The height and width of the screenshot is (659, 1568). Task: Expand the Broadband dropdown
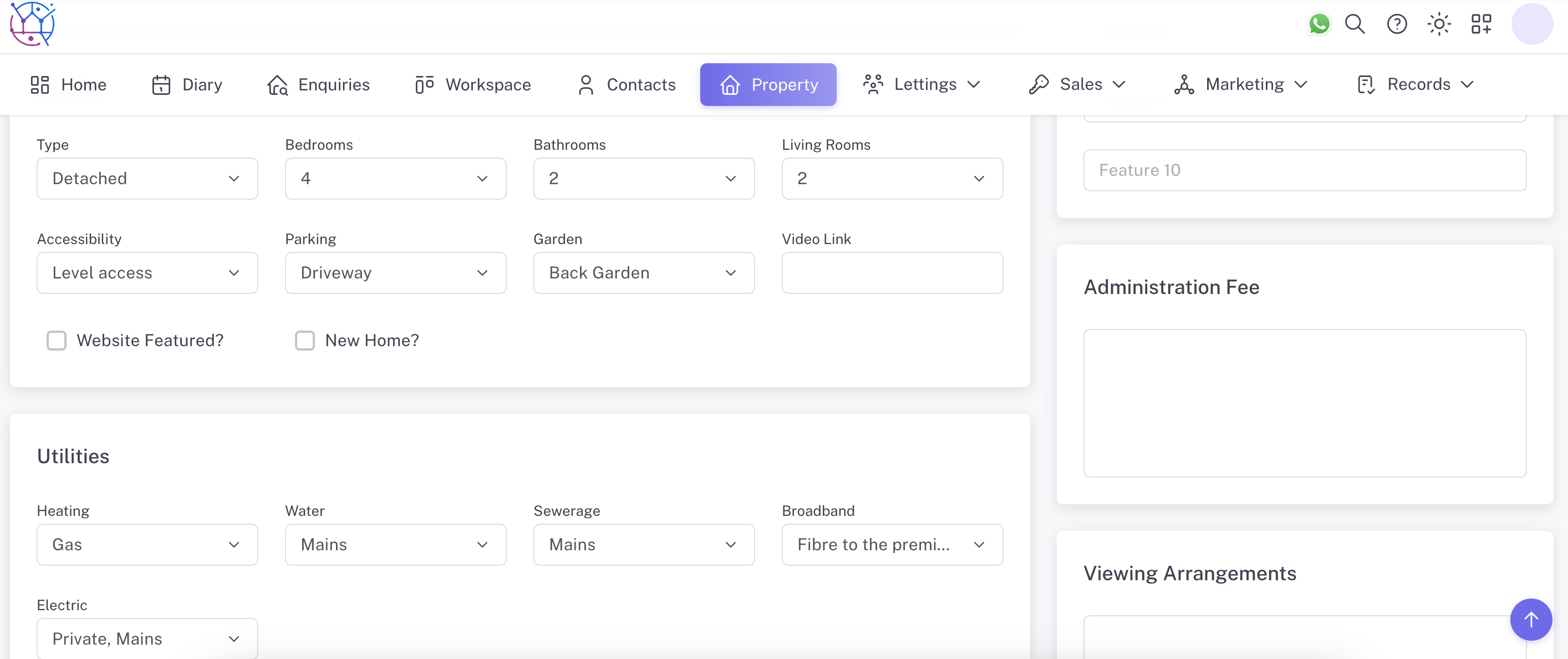892,545
